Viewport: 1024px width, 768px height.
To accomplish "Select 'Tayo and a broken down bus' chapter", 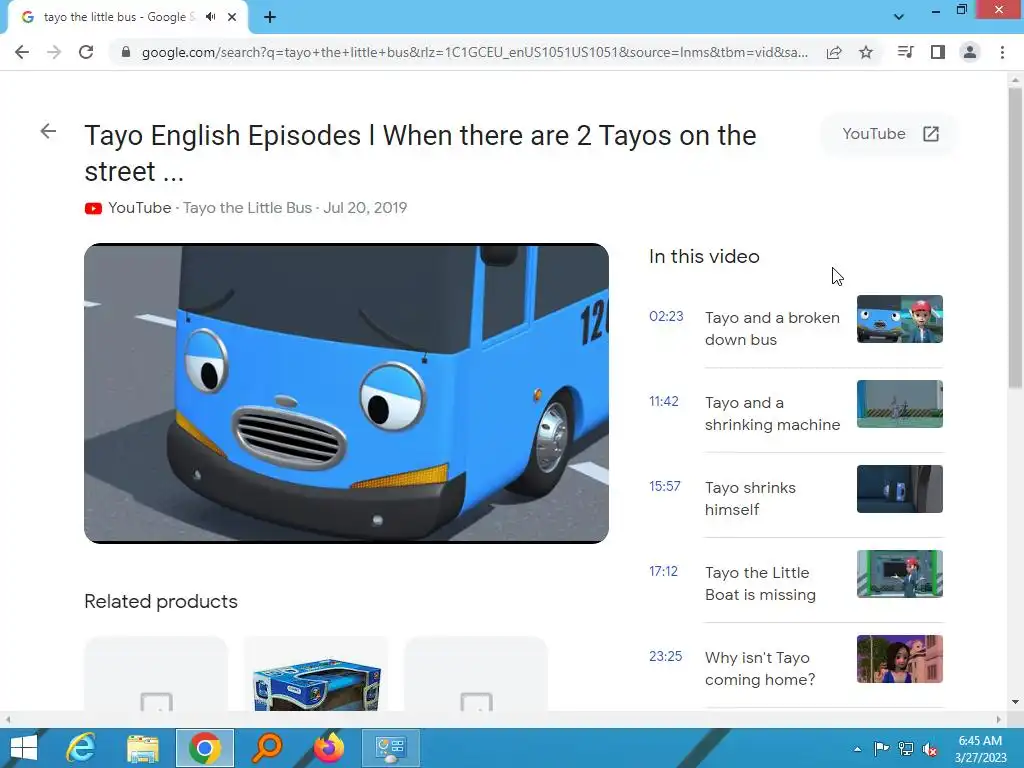I will [x=772, y=328].
